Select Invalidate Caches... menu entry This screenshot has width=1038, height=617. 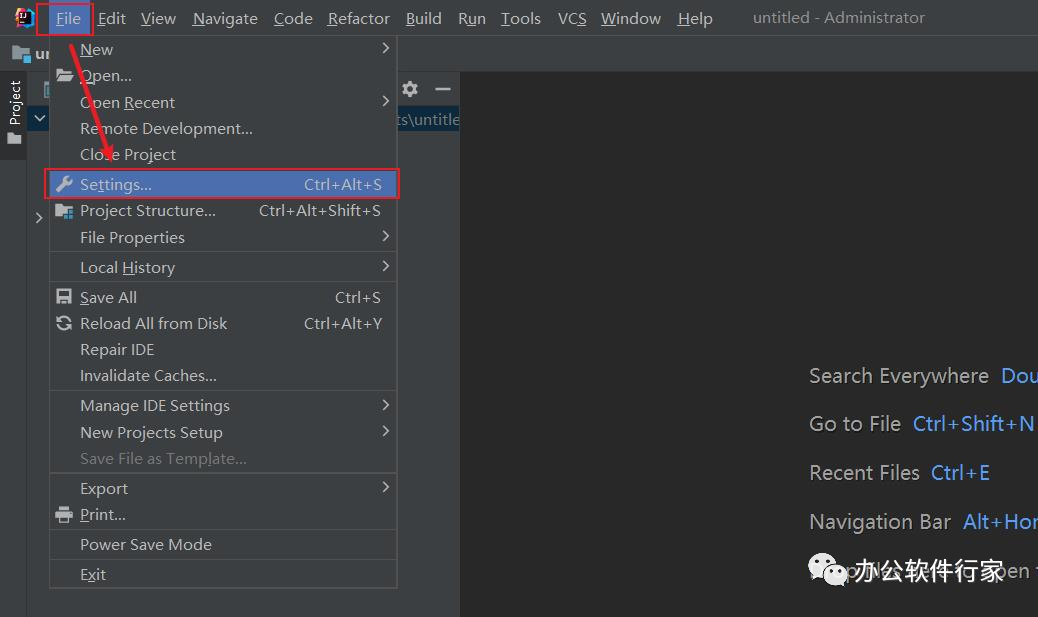click(223, 375)
